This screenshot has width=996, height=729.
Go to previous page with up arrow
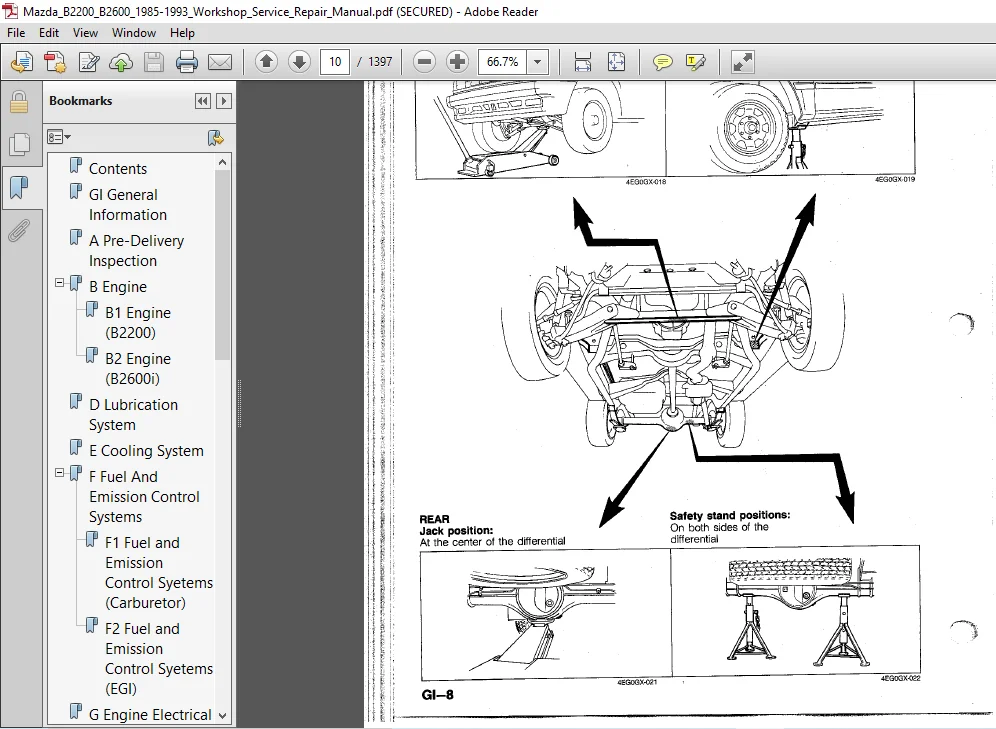pyautogui.click(x=266, y=62)
